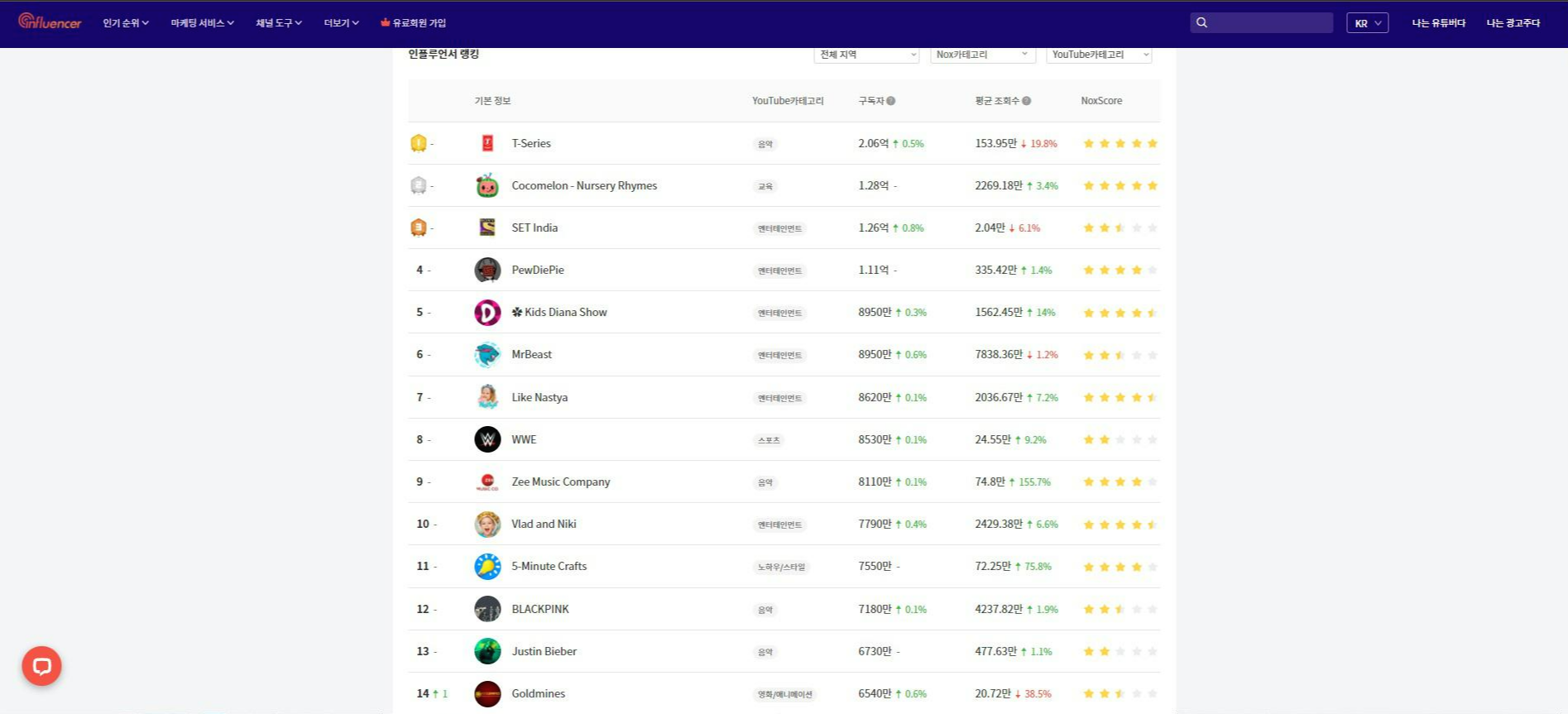Image resolution: width=1568 pixels, height=714 pixels.
Task: Focus the top search input field
Action: (1262, 23)
